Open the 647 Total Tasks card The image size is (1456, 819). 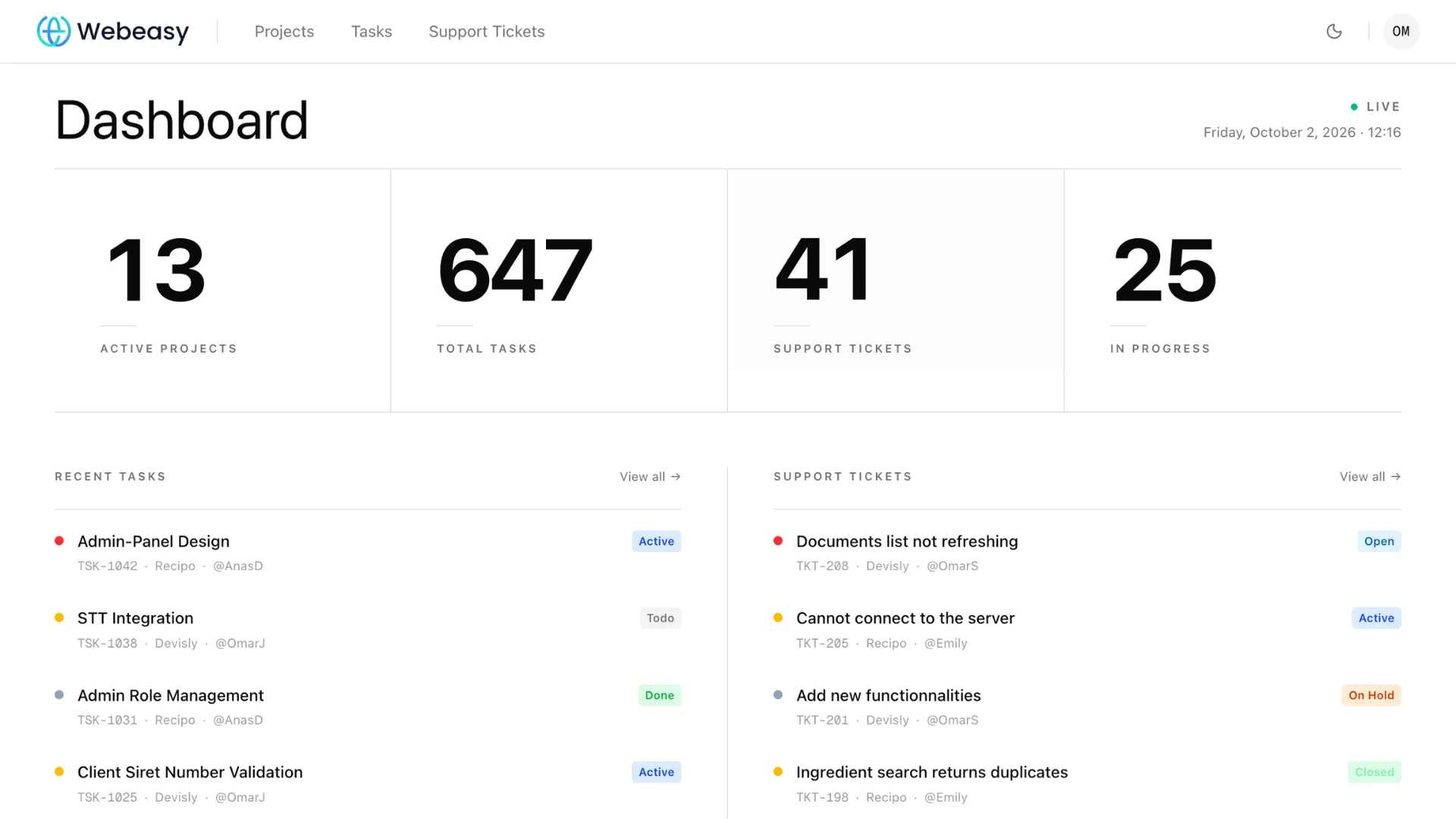[559, 290]
